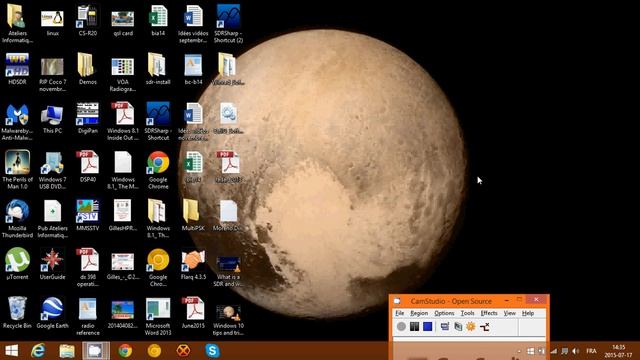Open the Windows Start button
640x360 pixels.
11,351
